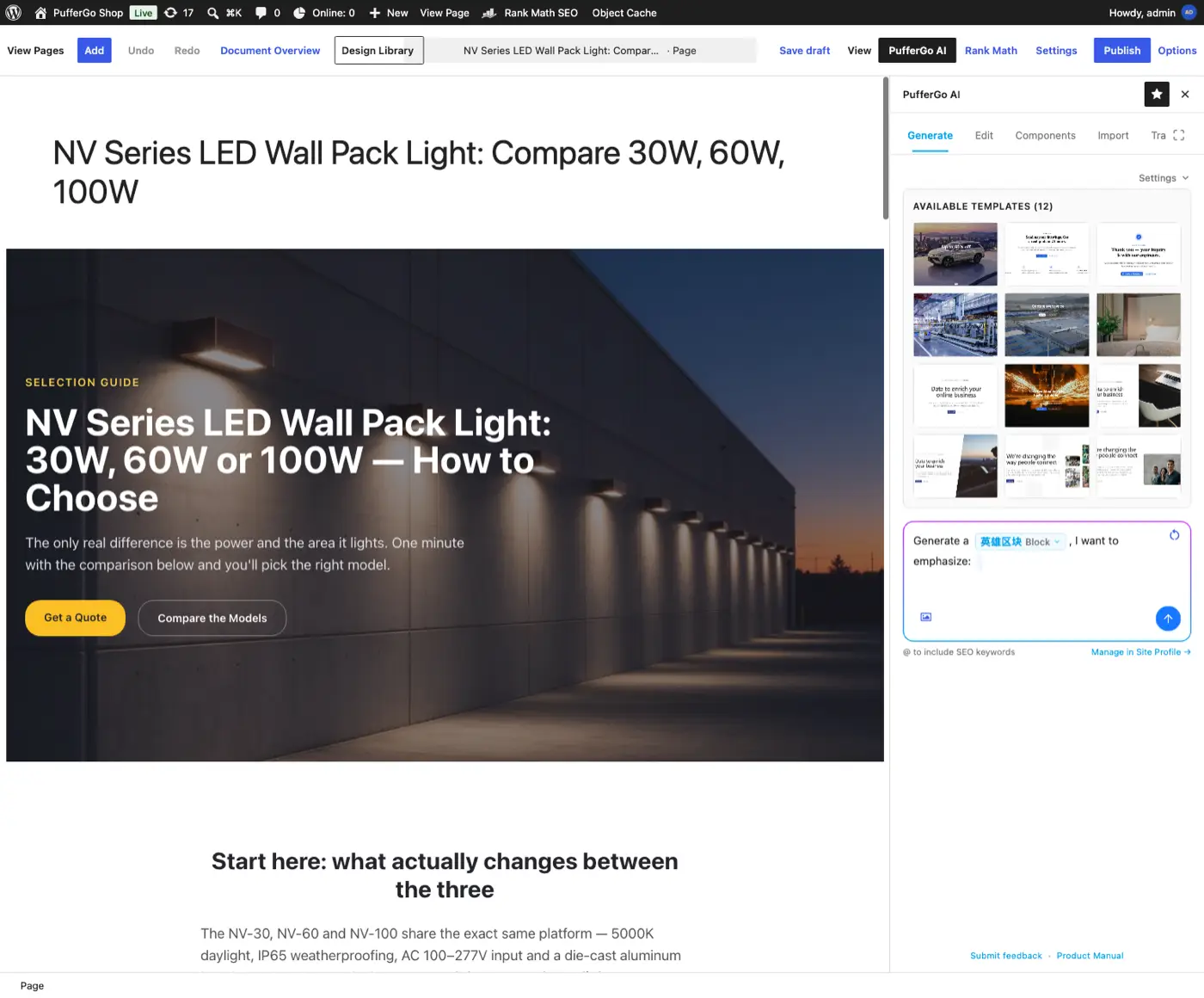Click the admin user avatar

click(1189, 13)
